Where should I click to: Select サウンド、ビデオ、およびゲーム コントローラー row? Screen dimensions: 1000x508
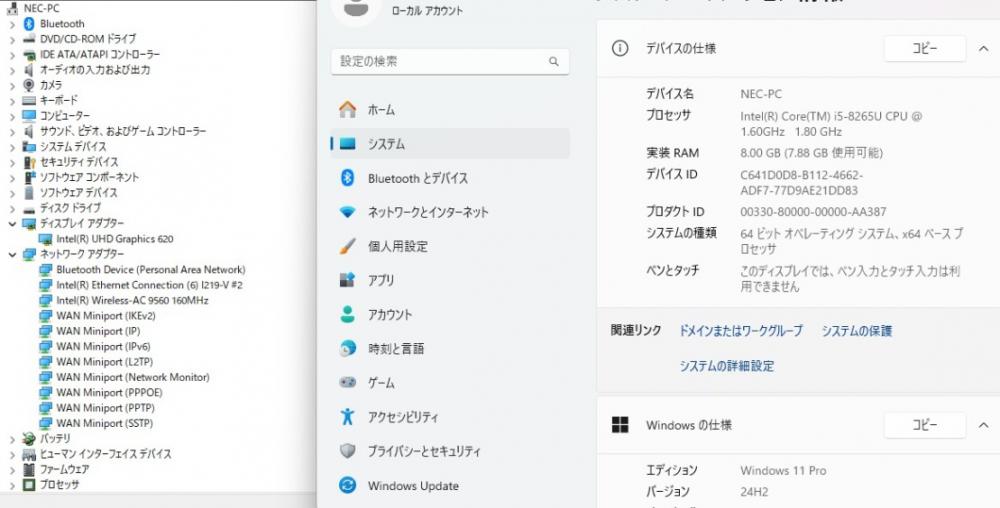123,131
